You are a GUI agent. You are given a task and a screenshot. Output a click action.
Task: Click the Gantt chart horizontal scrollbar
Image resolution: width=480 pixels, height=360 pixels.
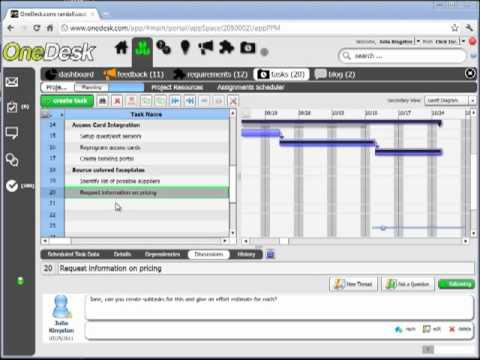pos(355,241)
